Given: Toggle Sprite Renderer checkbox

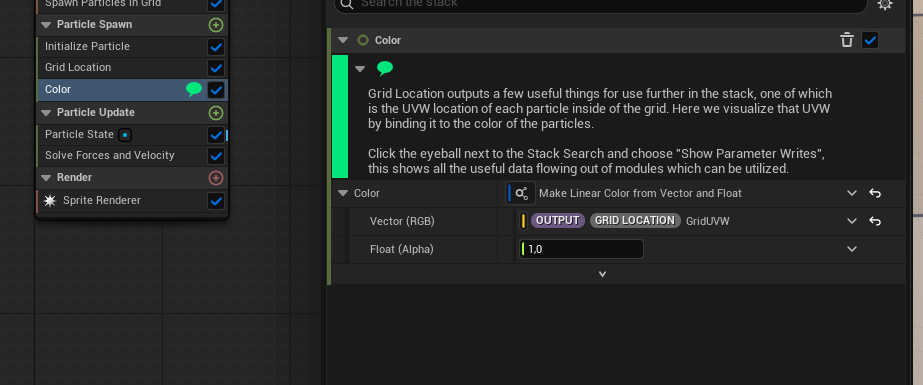Looking at the screenshot, I should 216,201.
